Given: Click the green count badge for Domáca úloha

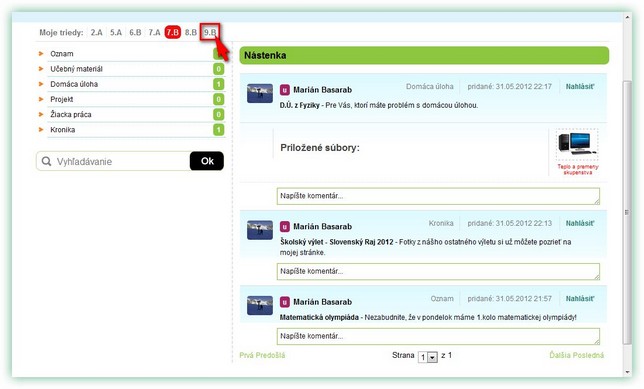Looking at the screenshot, I should [218, 84].
